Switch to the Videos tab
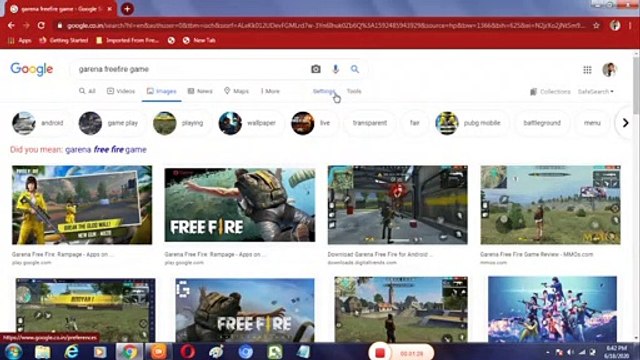The width and height of the screenshot is (640, 360). (x=121, y=91)
